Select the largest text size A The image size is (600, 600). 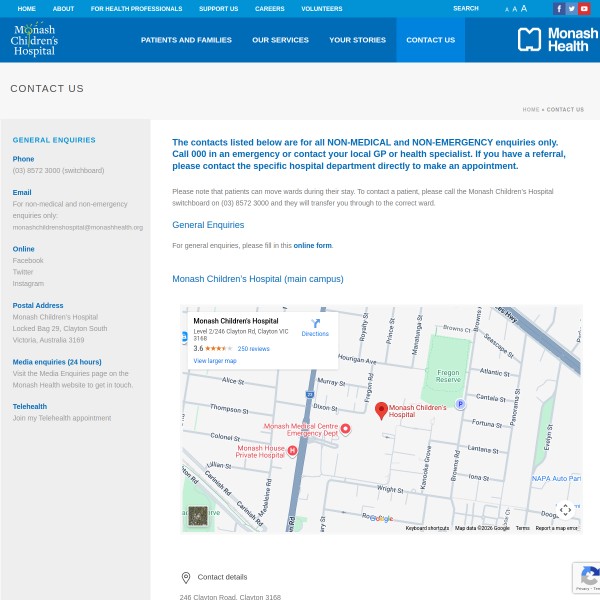coord(523,8)
